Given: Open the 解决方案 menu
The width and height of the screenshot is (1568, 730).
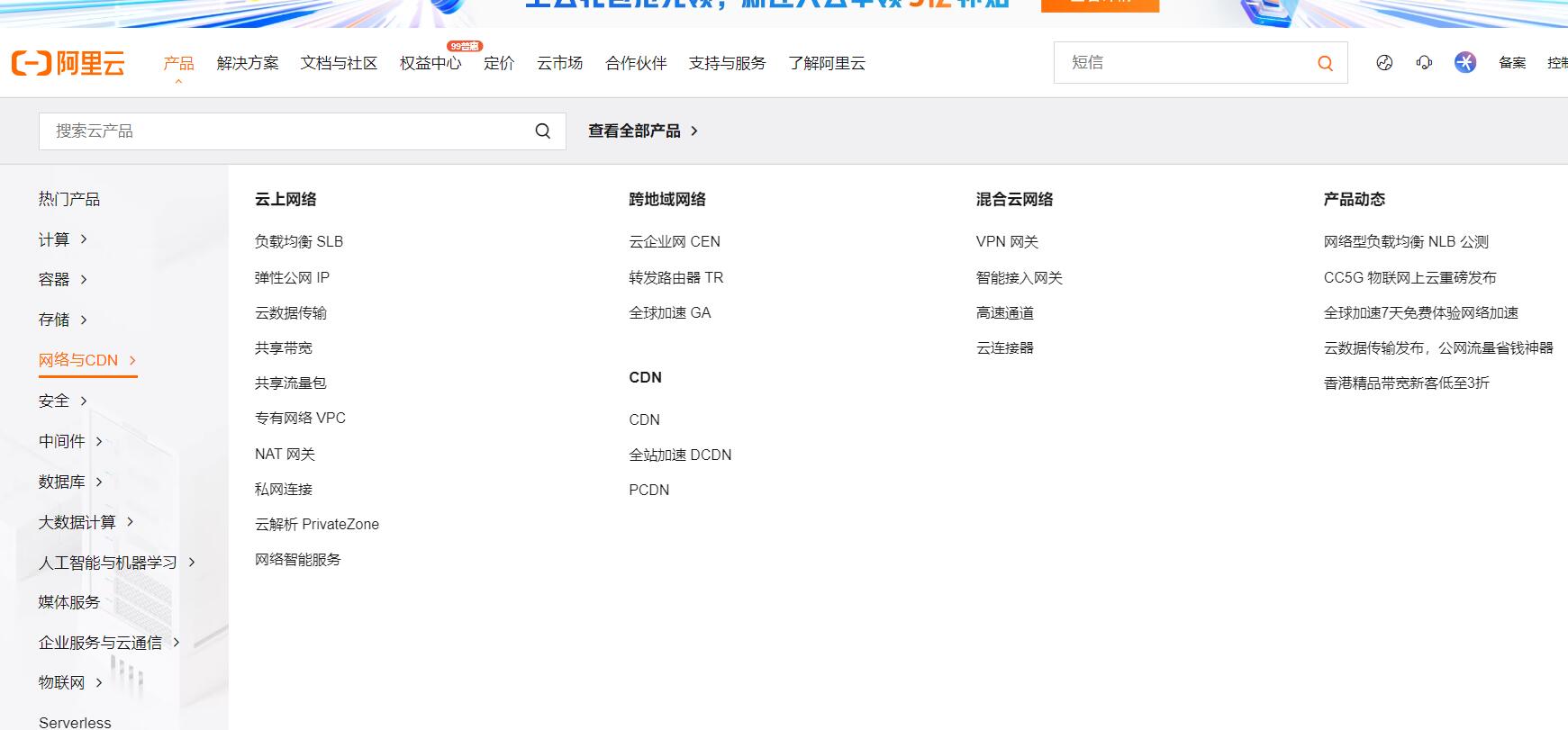Looking at the screenshot, I should pyautogui.click(x=248, y=63).
